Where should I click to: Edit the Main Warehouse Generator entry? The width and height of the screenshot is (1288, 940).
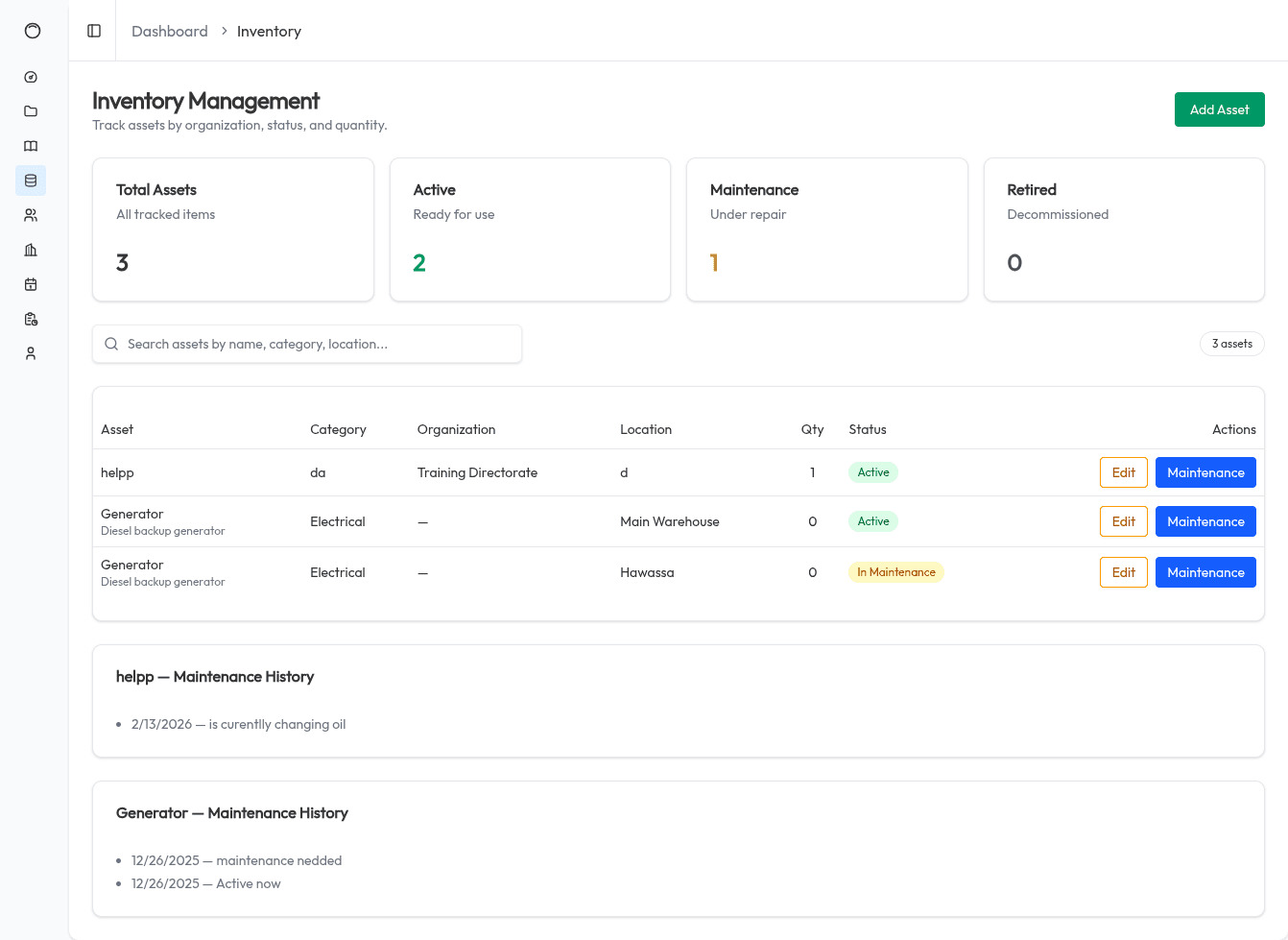(1123, 521)
